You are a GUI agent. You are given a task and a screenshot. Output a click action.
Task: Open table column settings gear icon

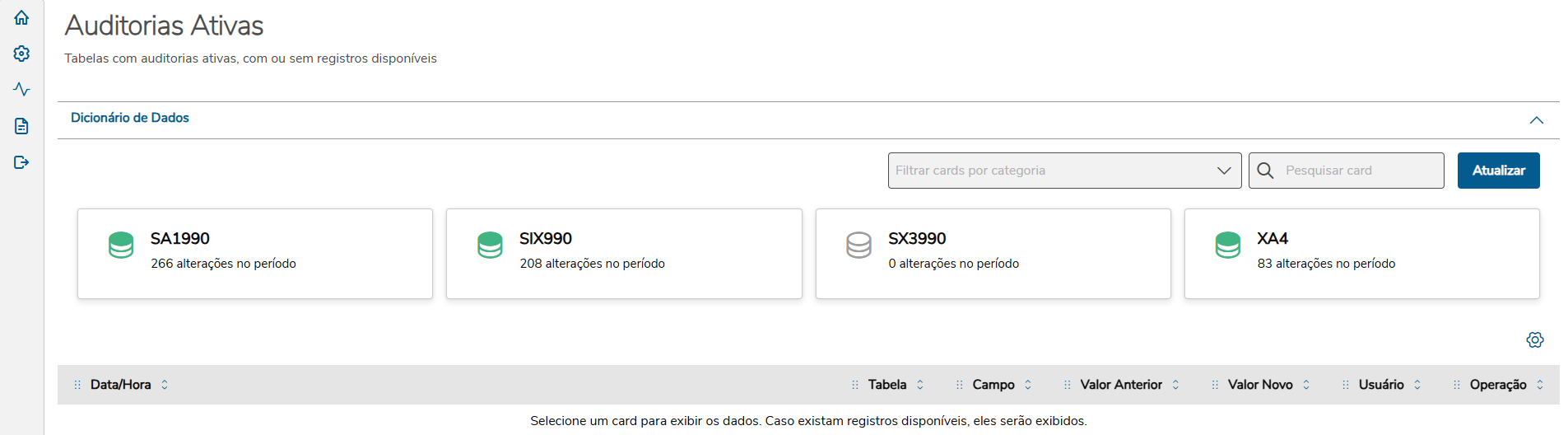pyautogui.click(x=1534, y=339)
